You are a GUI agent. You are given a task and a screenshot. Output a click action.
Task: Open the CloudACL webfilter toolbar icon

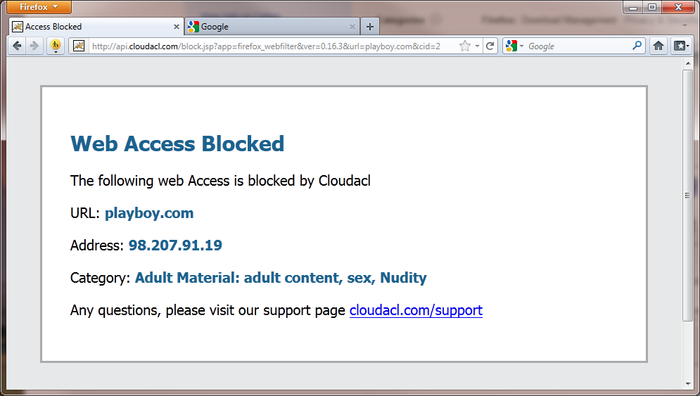[55, 46]
